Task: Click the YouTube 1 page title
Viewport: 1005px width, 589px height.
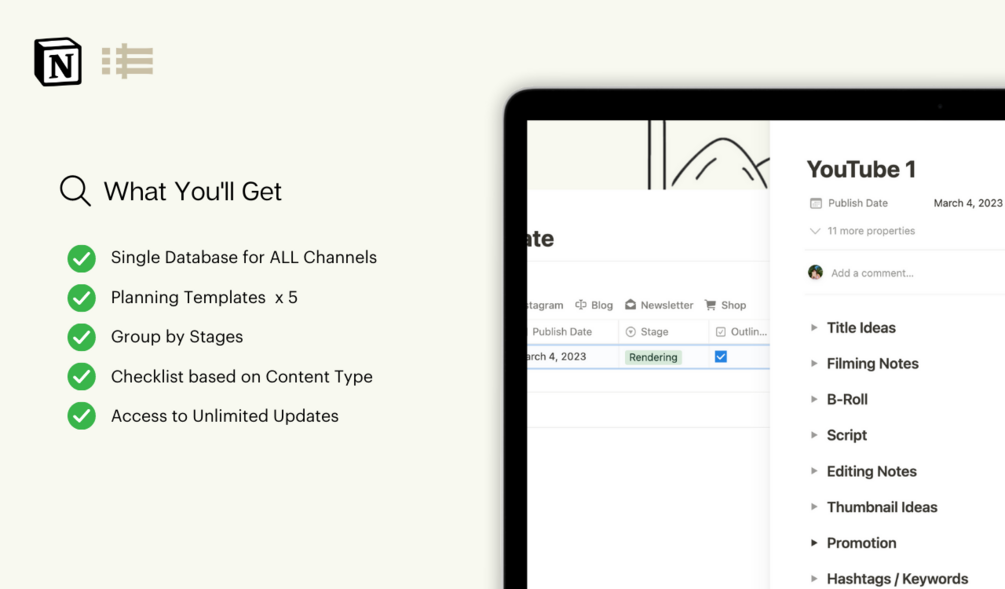Action: (861, 169)
